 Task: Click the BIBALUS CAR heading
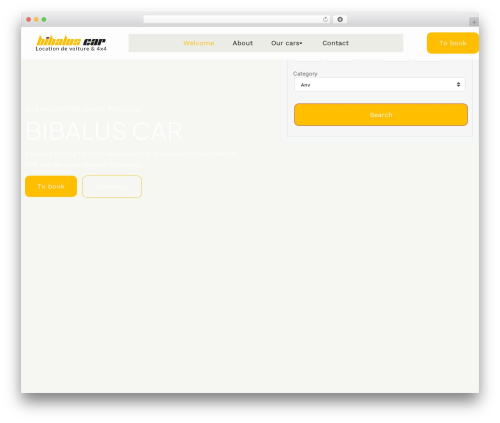104,131
